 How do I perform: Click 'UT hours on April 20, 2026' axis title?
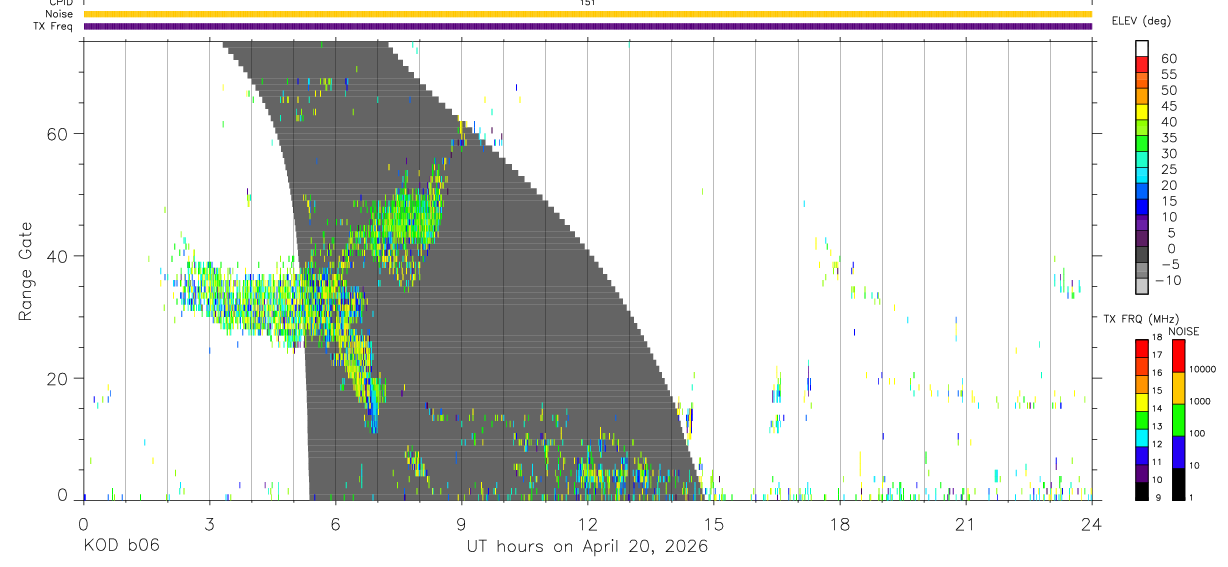[x=587, y=547]
